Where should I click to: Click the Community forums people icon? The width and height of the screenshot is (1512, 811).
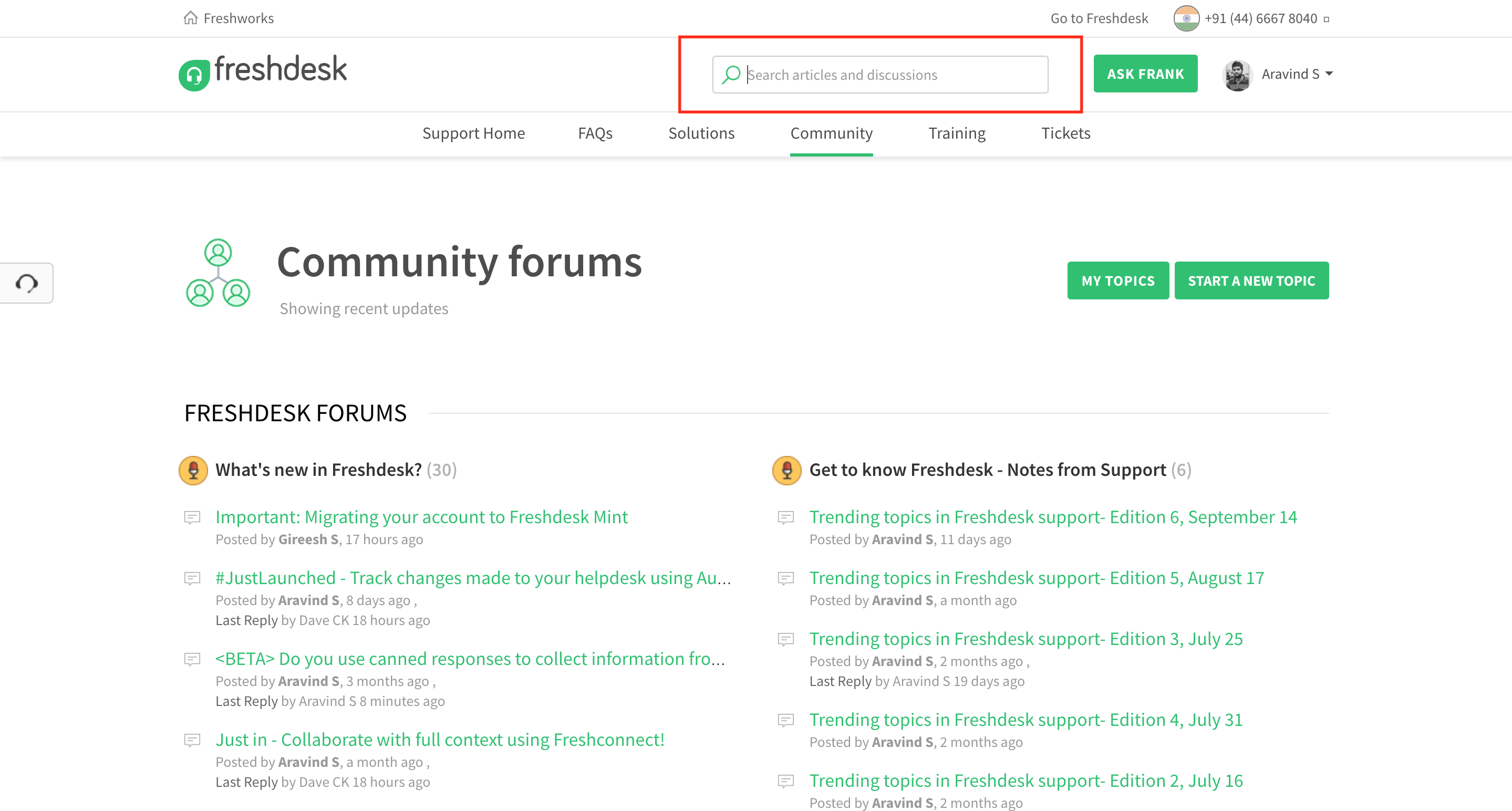tap(218, 274)
